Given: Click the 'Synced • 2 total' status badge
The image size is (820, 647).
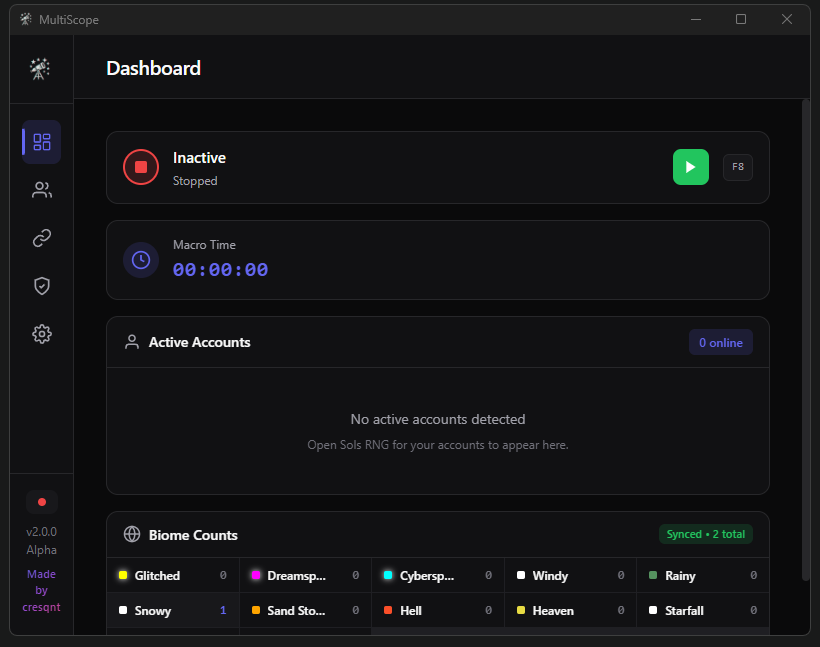Looking at the screenshot, I should coord(706,534).
